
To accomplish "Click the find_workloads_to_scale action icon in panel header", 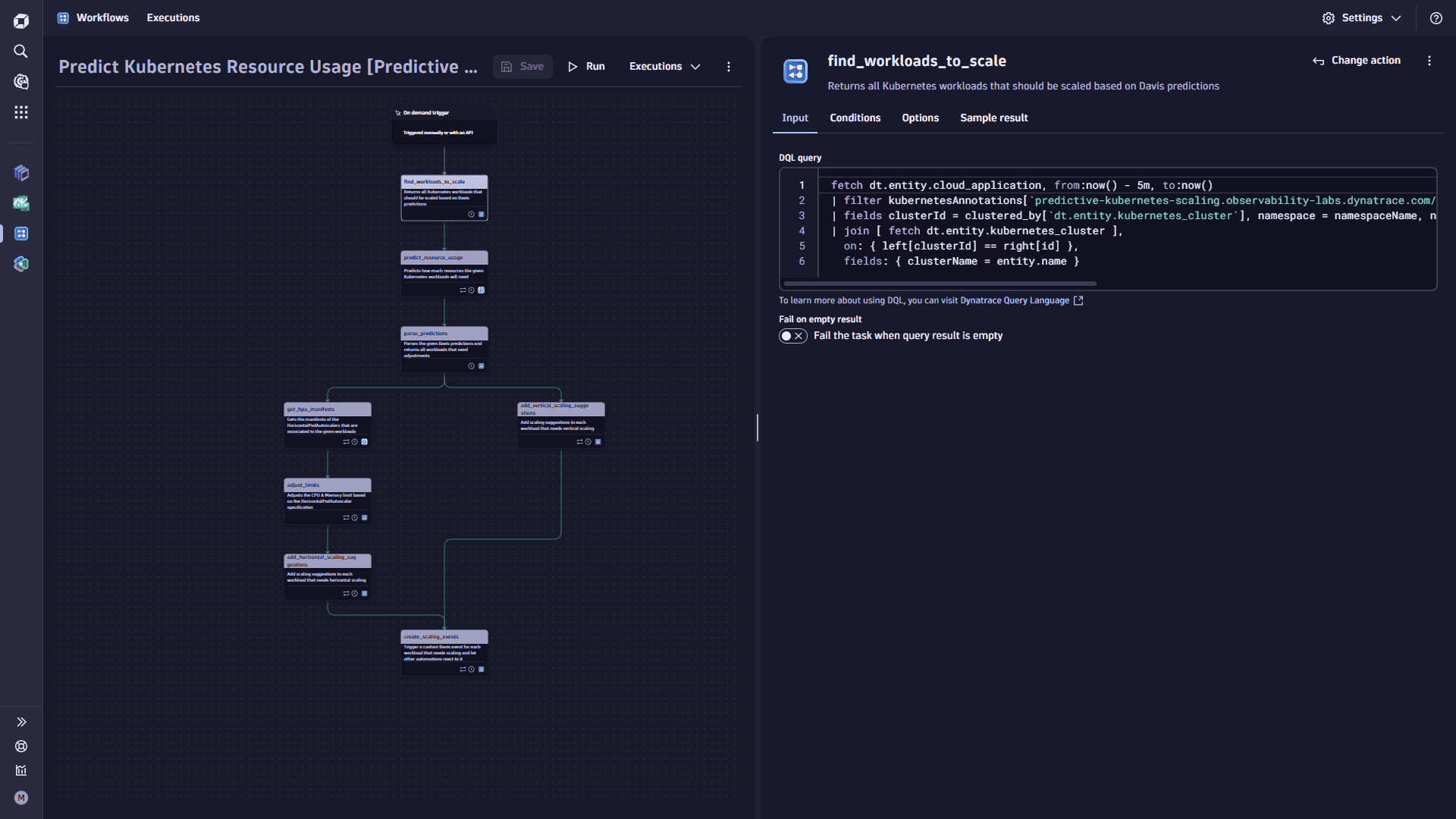I will click(795, 71).
